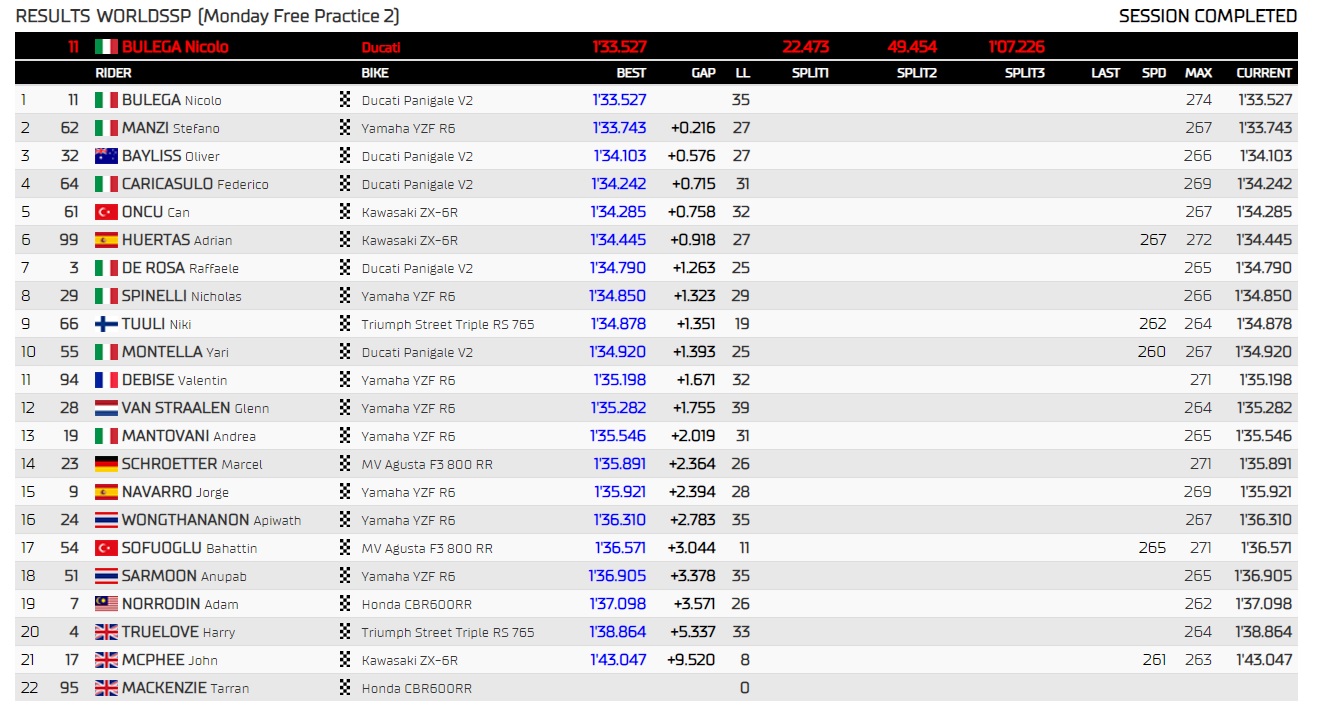Screen dimensions: 1330x710
Task: Click the red 1'07.226 split time in banner
Action: (x=1017, y=47)
